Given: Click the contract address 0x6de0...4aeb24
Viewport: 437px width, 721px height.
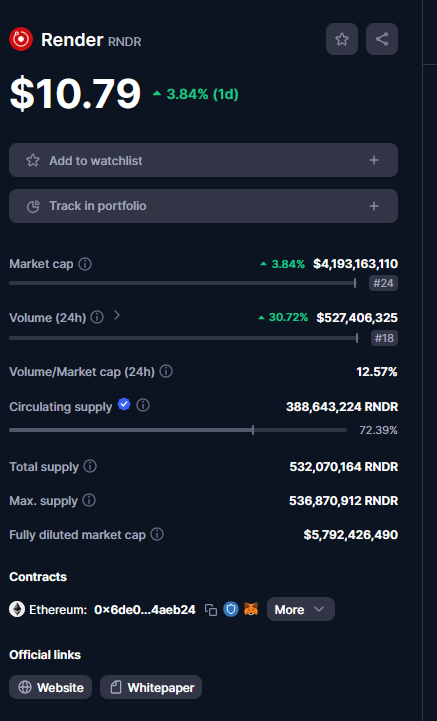Looking at the screenshot, I should (x=145, y=610).
